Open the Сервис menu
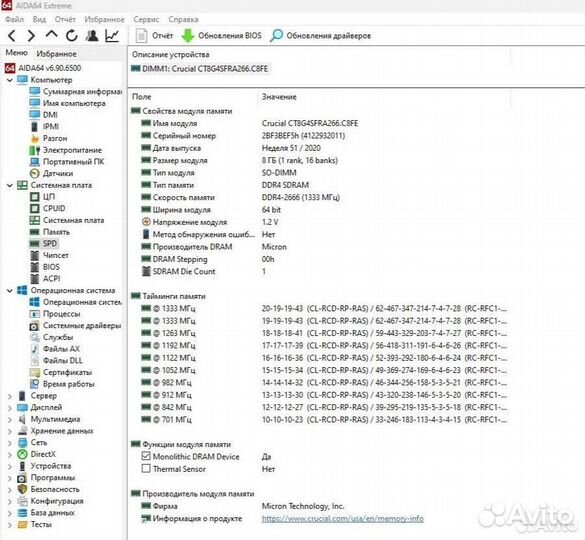585x540 pixels. [146, 19]
